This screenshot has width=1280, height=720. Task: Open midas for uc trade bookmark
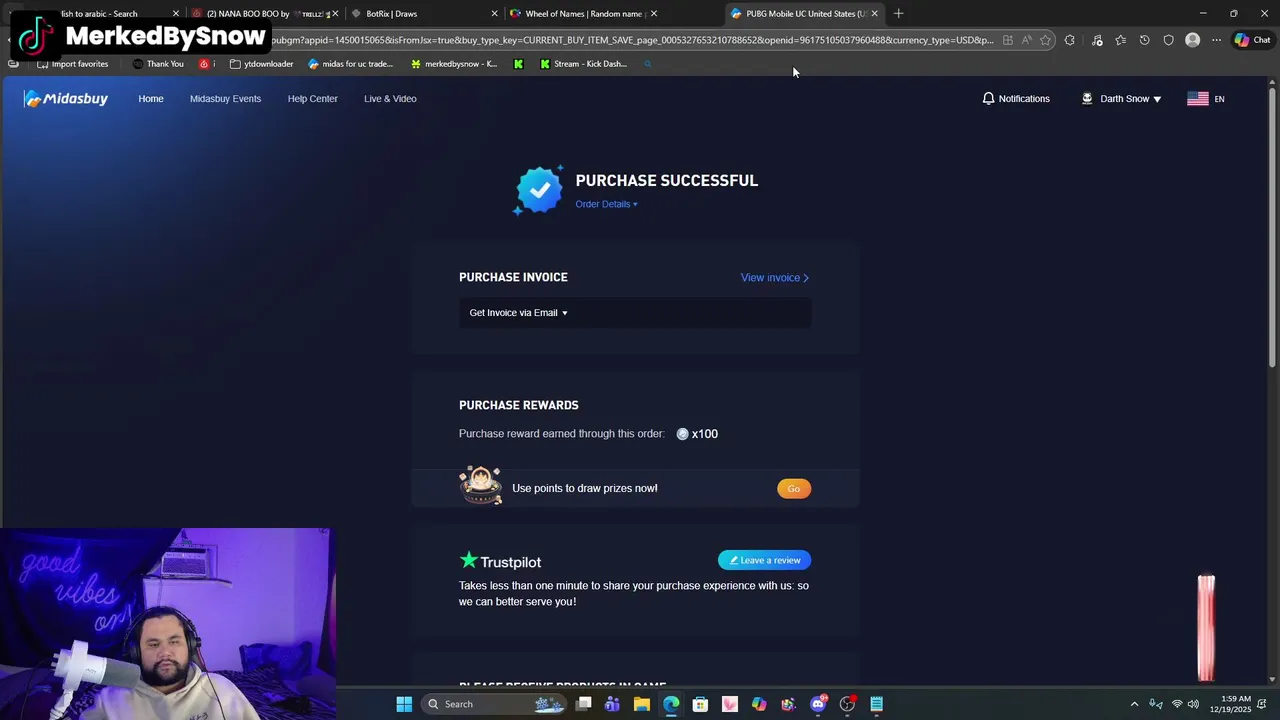tap(351, 64)
